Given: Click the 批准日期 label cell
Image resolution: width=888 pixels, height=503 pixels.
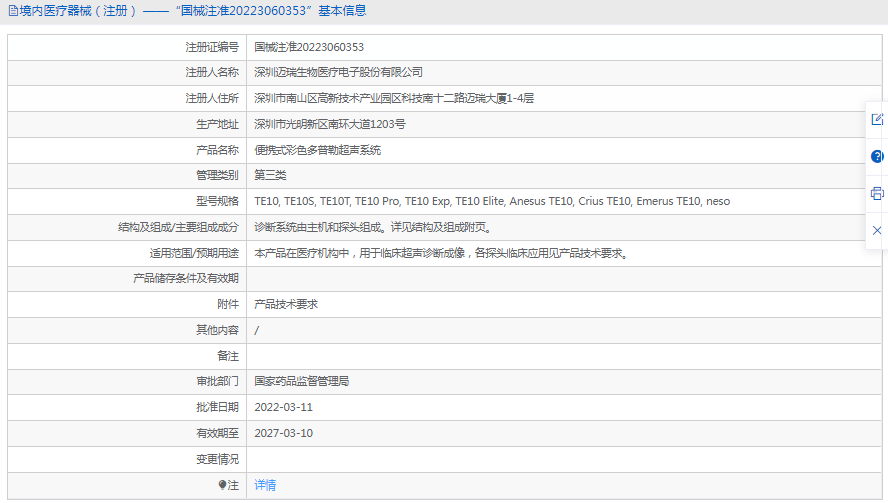Looking at the screenshot, I should 127,407.
